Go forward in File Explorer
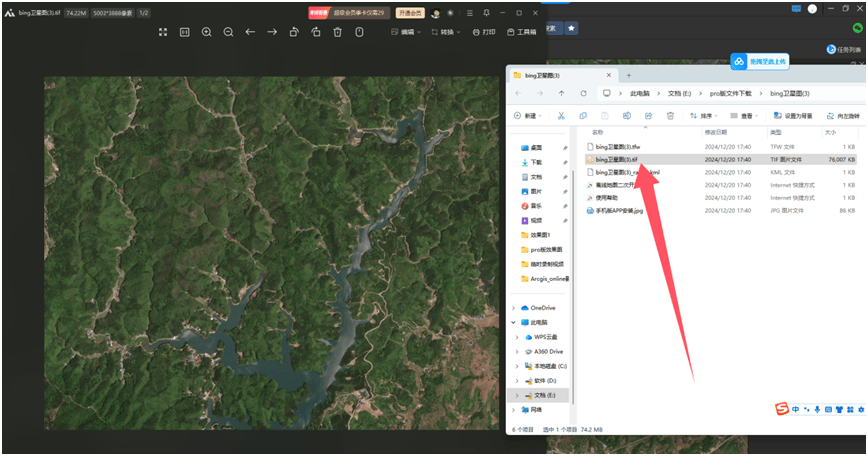This screenshot has width=868, height=456. point(540,94)
